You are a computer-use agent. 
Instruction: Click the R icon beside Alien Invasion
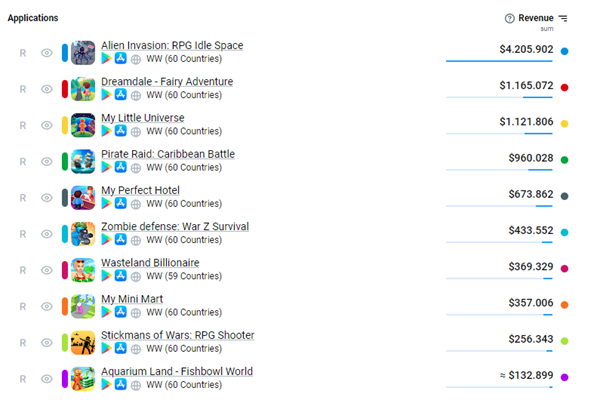click(23, 52)
